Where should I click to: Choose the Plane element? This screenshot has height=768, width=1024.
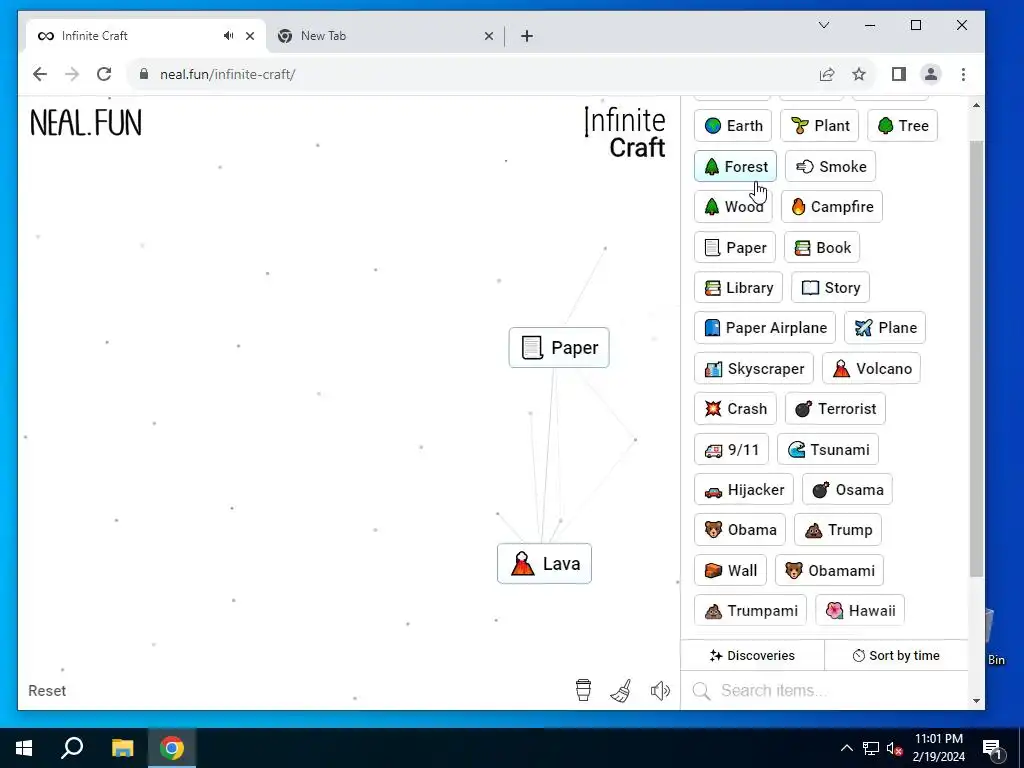coord(885,328)
